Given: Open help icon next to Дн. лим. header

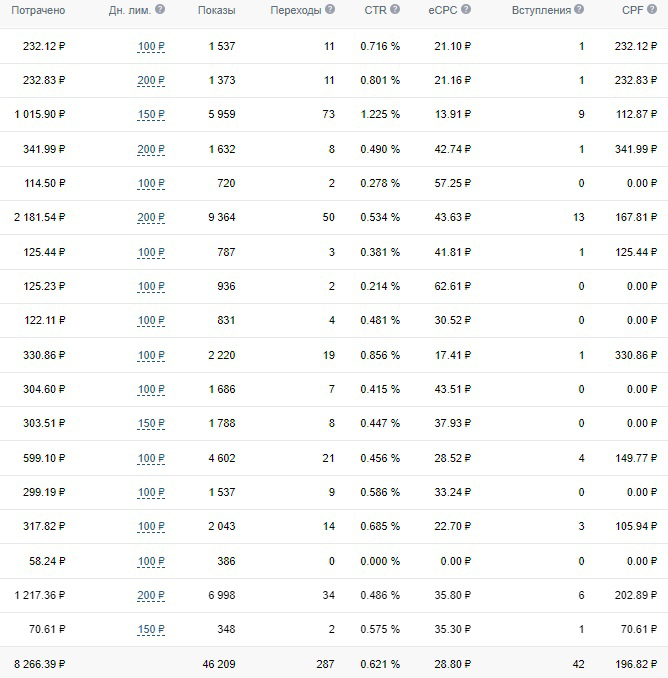Looking at the screenshot, I should click(x=160, y=9).
